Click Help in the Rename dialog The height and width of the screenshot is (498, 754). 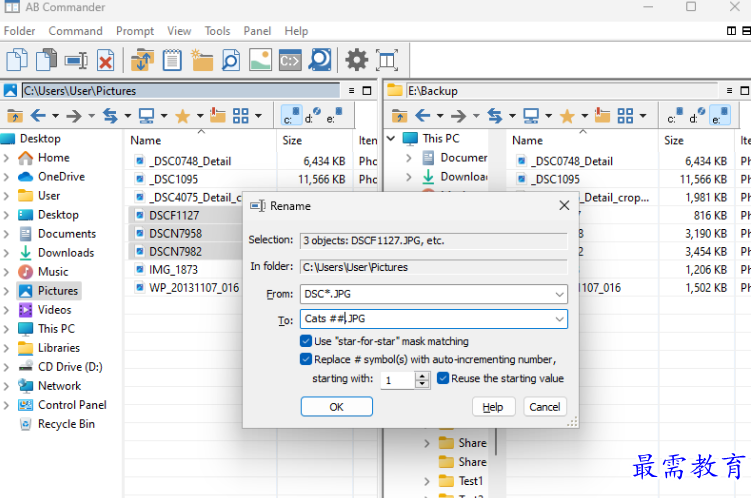click(x=493, y=407)
